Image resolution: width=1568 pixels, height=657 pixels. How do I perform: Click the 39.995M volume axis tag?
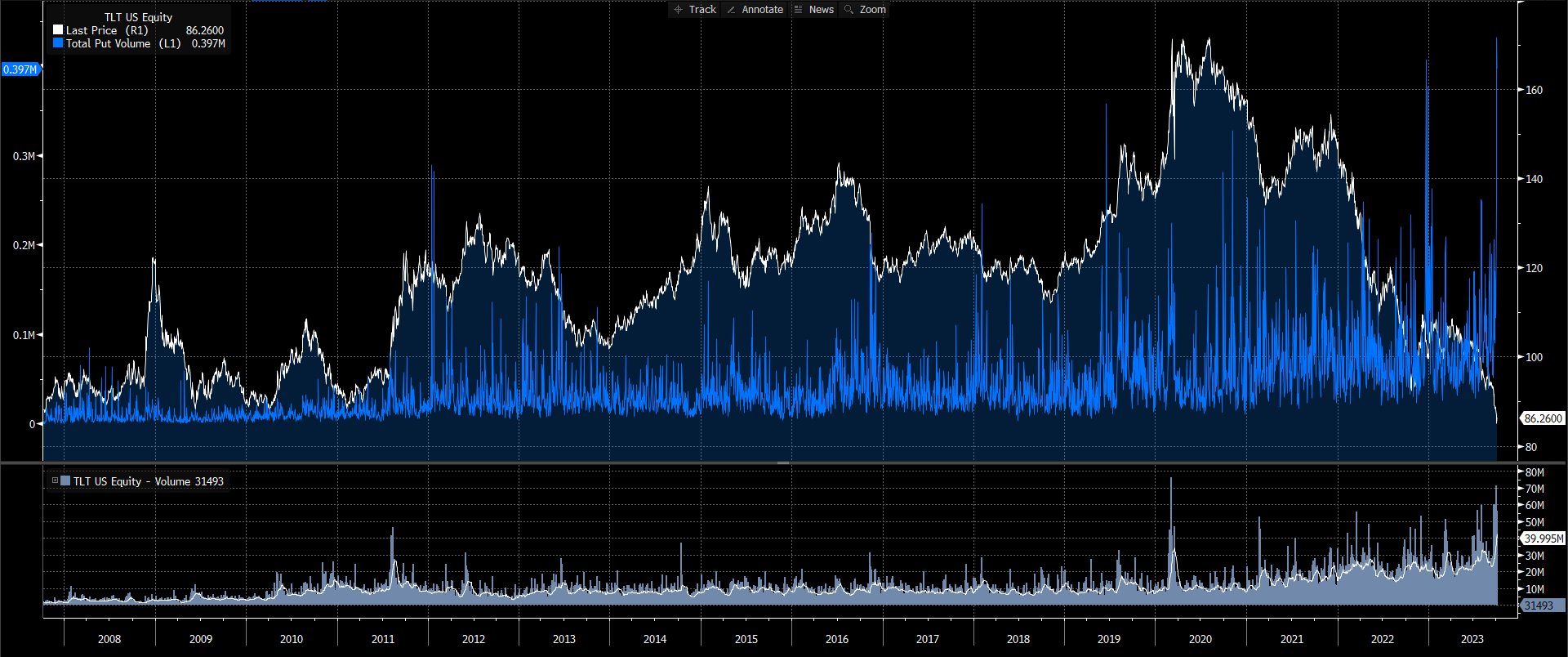pyautogui.click(x=1543, y=539)
